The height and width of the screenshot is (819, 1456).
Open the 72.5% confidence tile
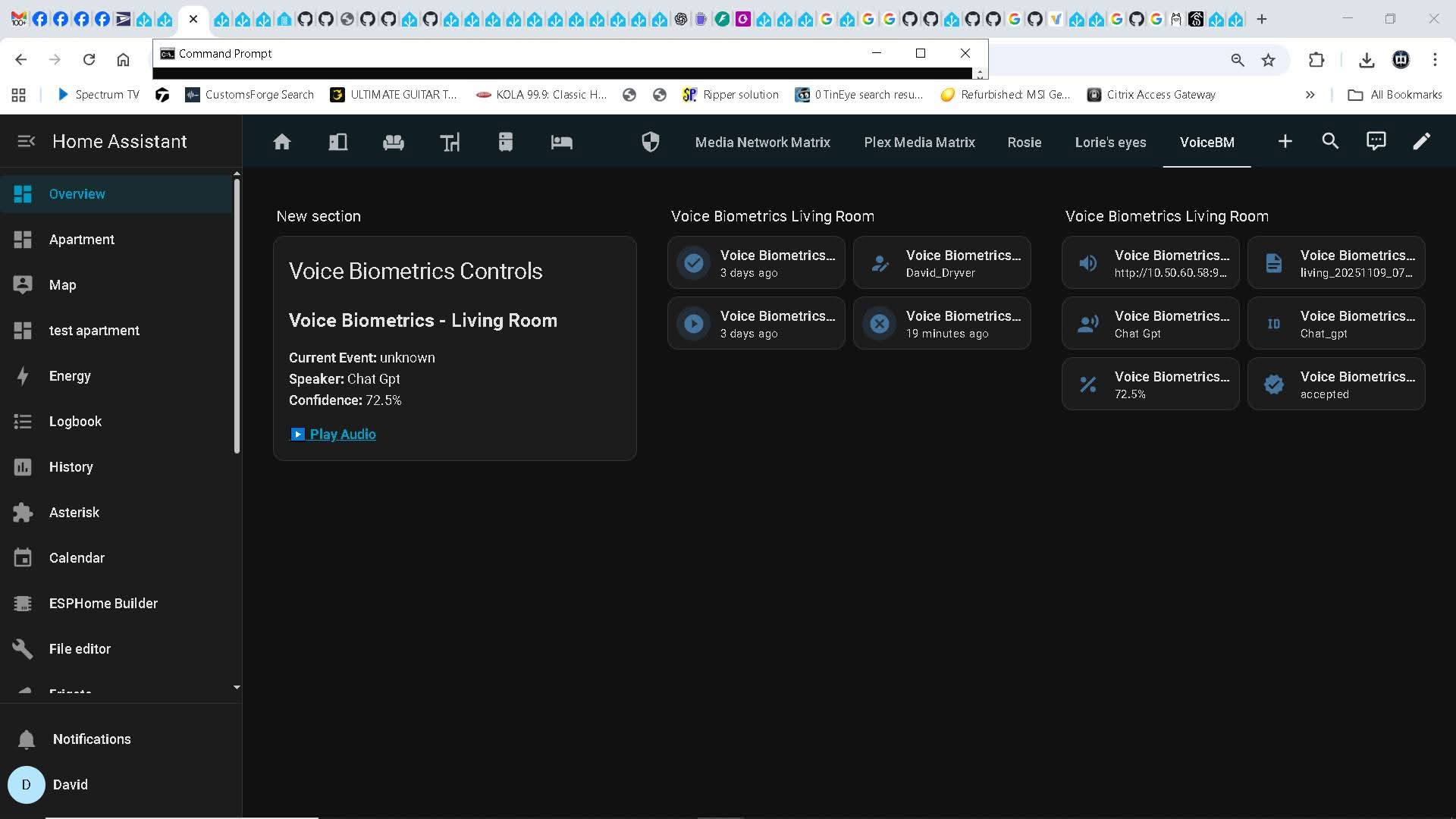pos(1150,384)
